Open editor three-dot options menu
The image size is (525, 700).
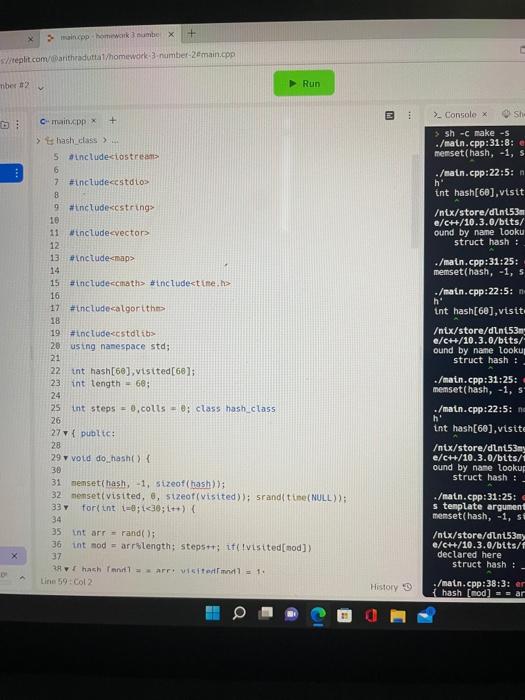point(409,116)
